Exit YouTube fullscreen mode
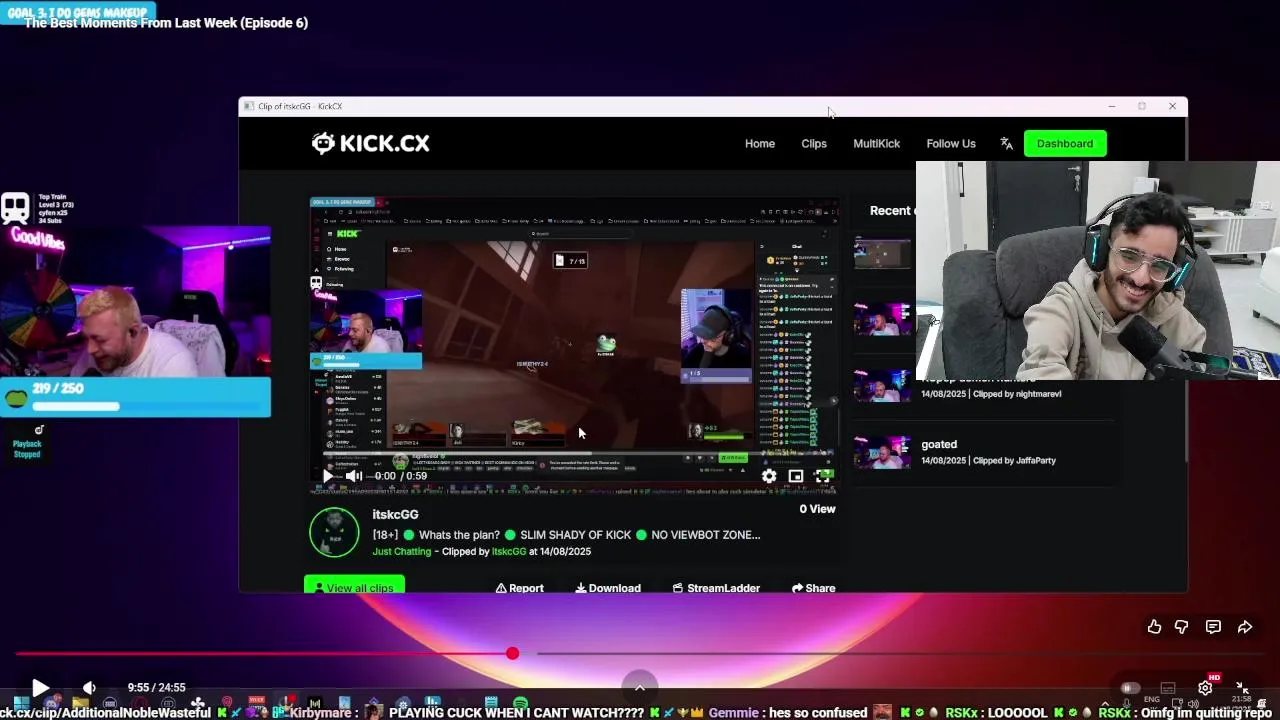1280x720 pixels. click(1242, 688)
